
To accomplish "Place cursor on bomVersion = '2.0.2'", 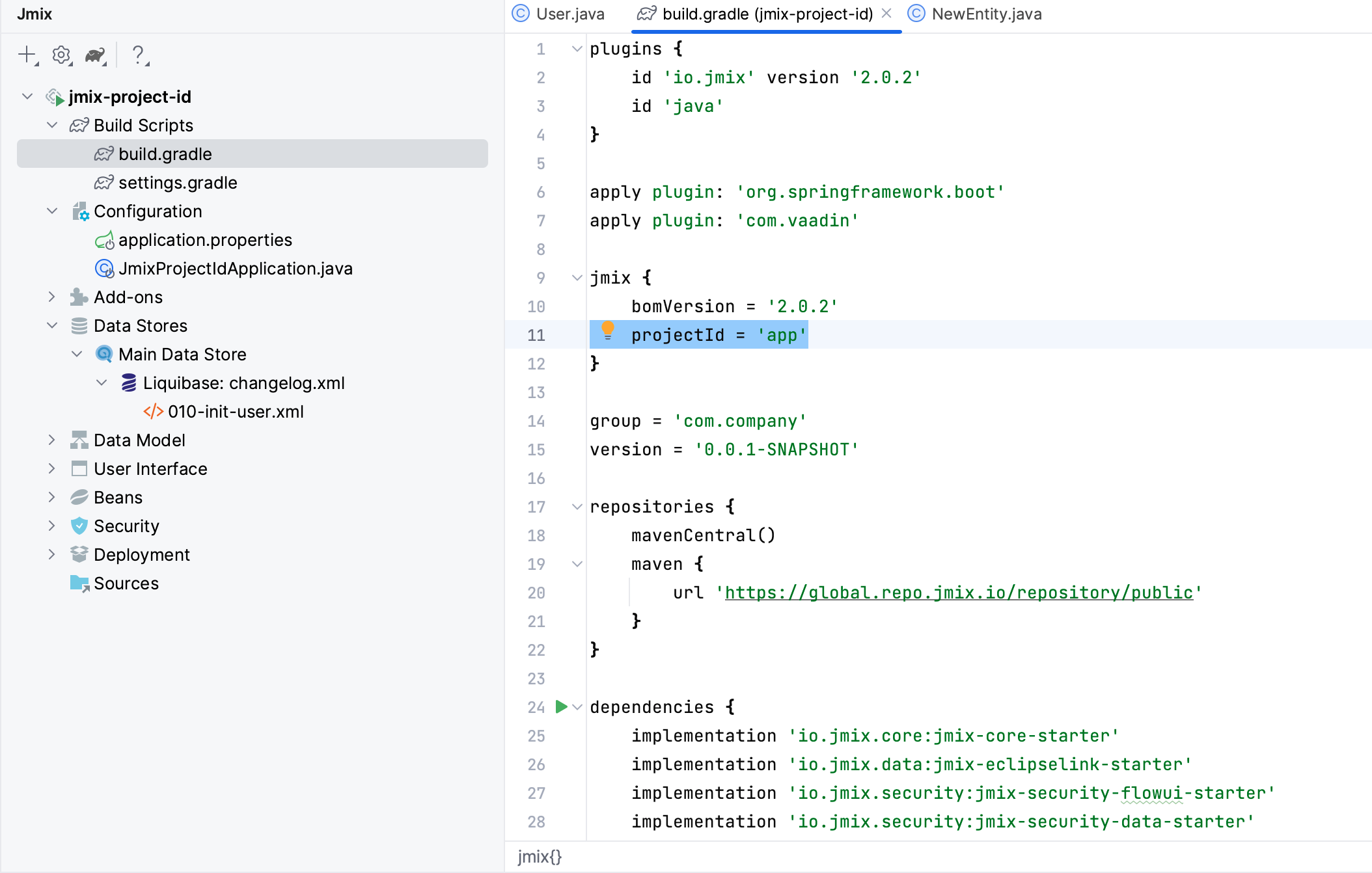I will 735,306.
